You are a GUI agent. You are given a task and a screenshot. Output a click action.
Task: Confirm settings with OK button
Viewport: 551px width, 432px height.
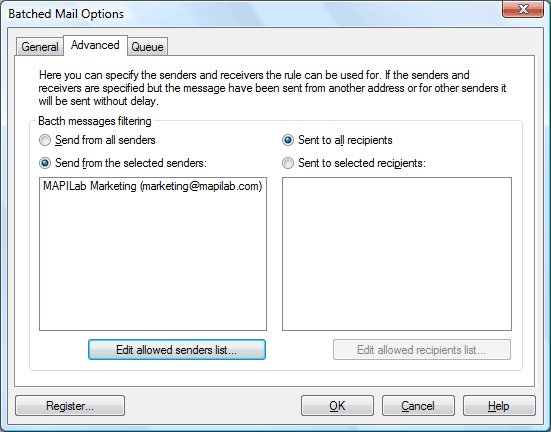coord(337,406)
